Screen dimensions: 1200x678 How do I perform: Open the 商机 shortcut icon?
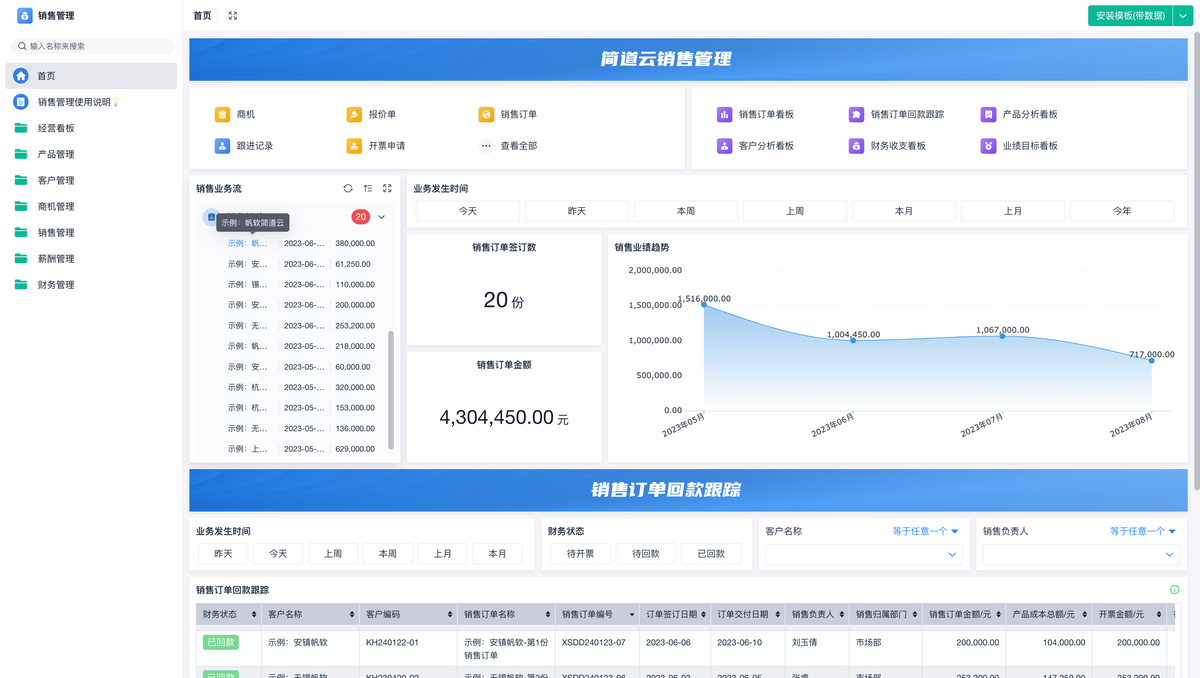222,114
